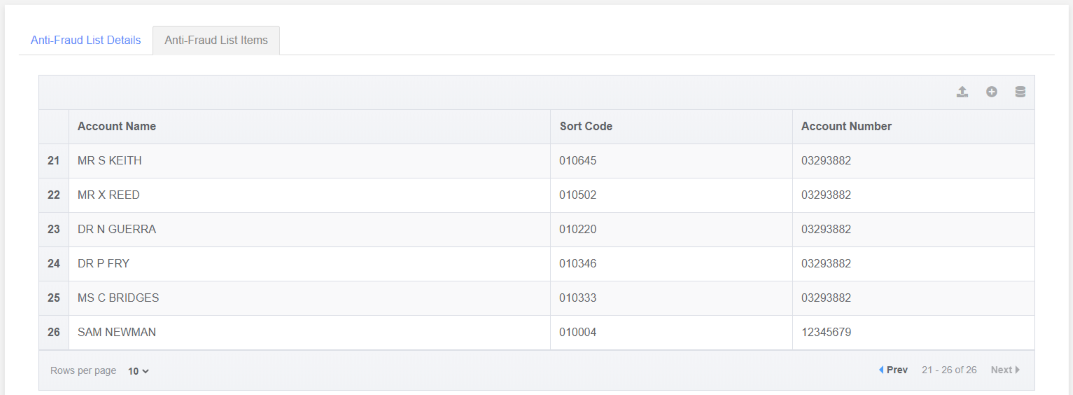This screenshot has height=395, width=1073.
Task: Click row number 24
Action: click(x=53, y=264)
